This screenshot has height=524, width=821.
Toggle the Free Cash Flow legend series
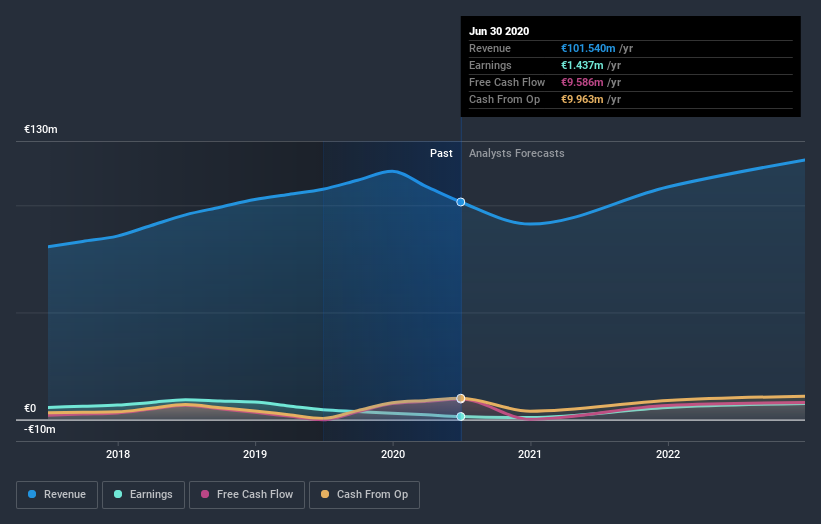[x=247, y=495]
